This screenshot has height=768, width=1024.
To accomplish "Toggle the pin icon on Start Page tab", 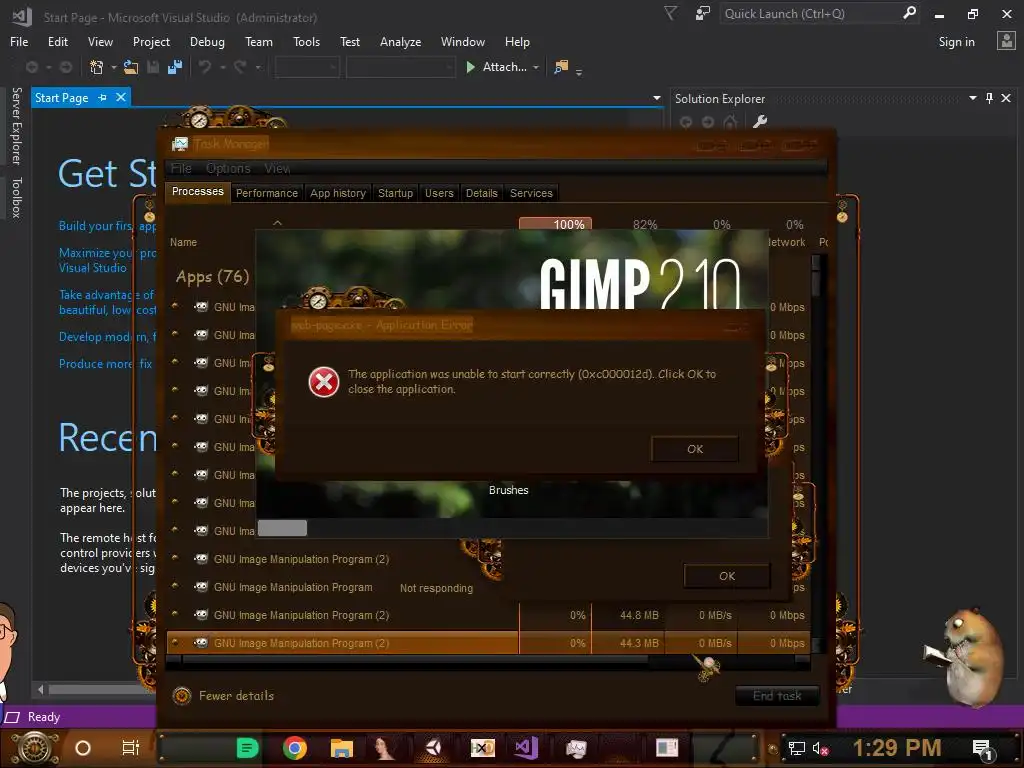I will (103, 97).
